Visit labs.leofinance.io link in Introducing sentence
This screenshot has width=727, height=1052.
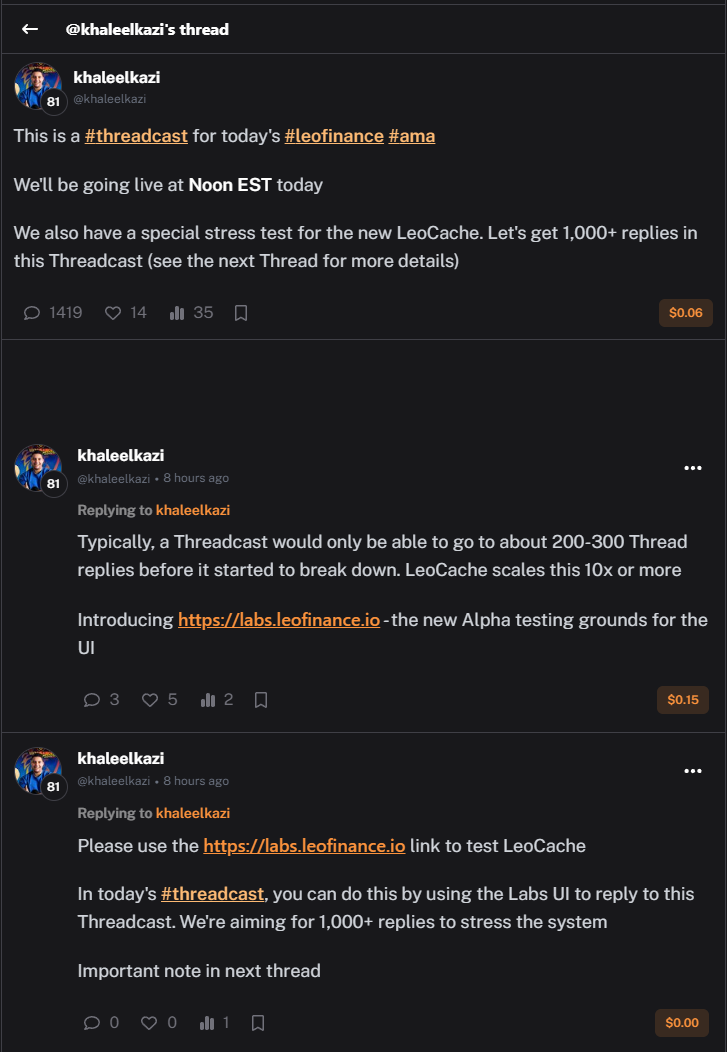pos(279,620)
